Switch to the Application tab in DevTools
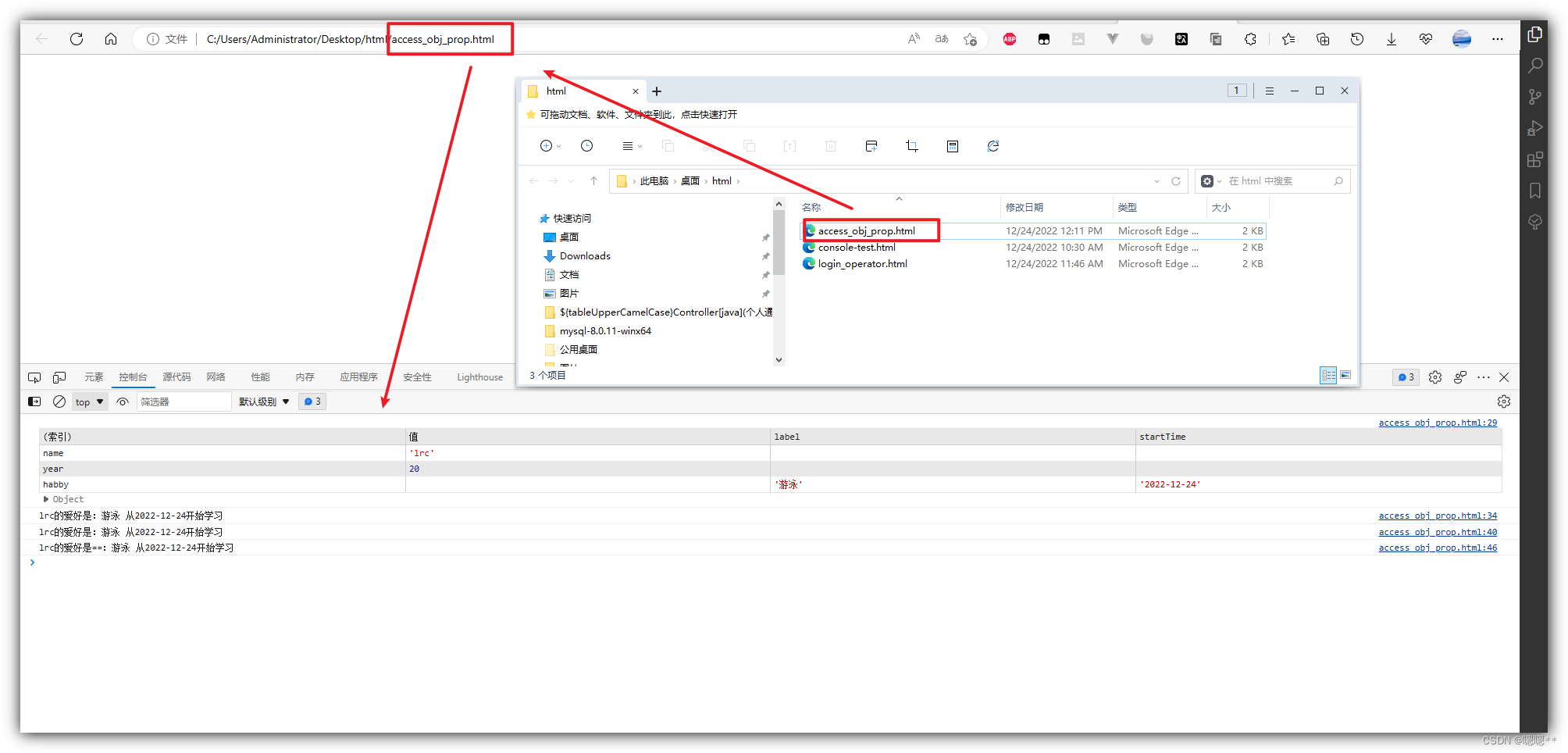Image resolution: width=1568 pixels, height=753 pixels. point(358,377)
